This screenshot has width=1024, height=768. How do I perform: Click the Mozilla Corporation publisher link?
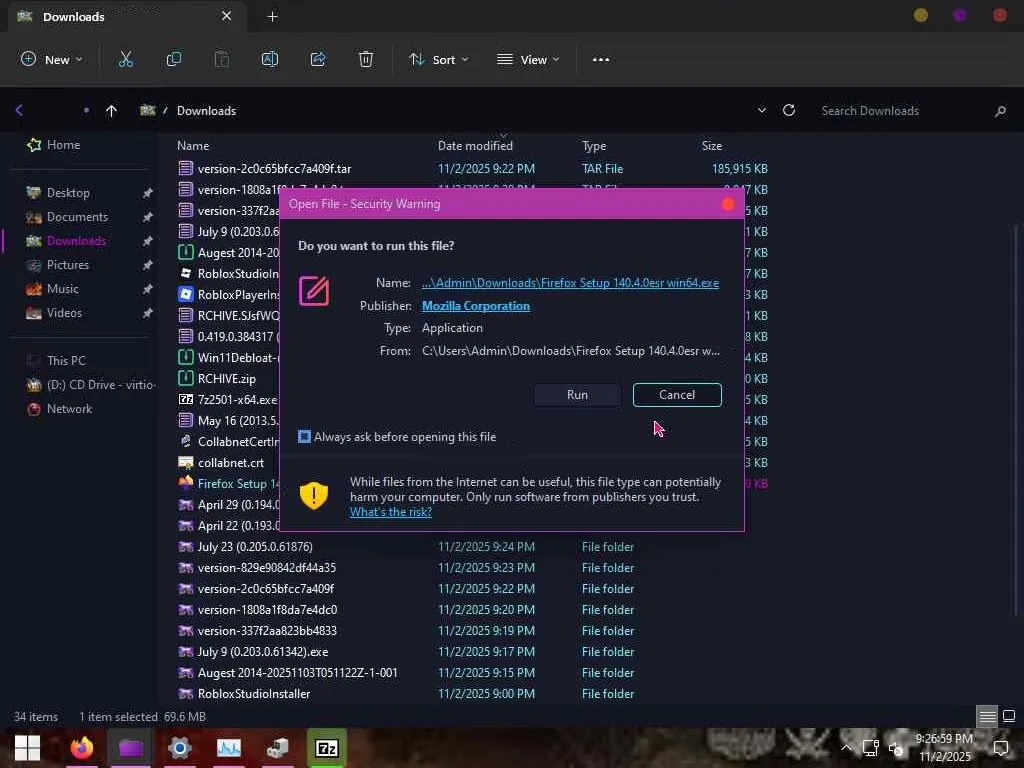pos(476,306)
